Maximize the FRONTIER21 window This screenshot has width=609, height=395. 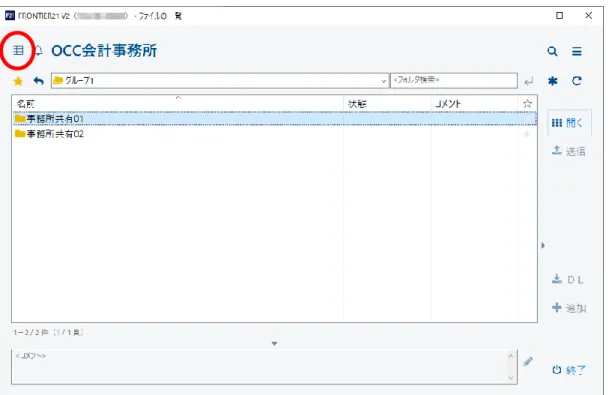point(559,16)
